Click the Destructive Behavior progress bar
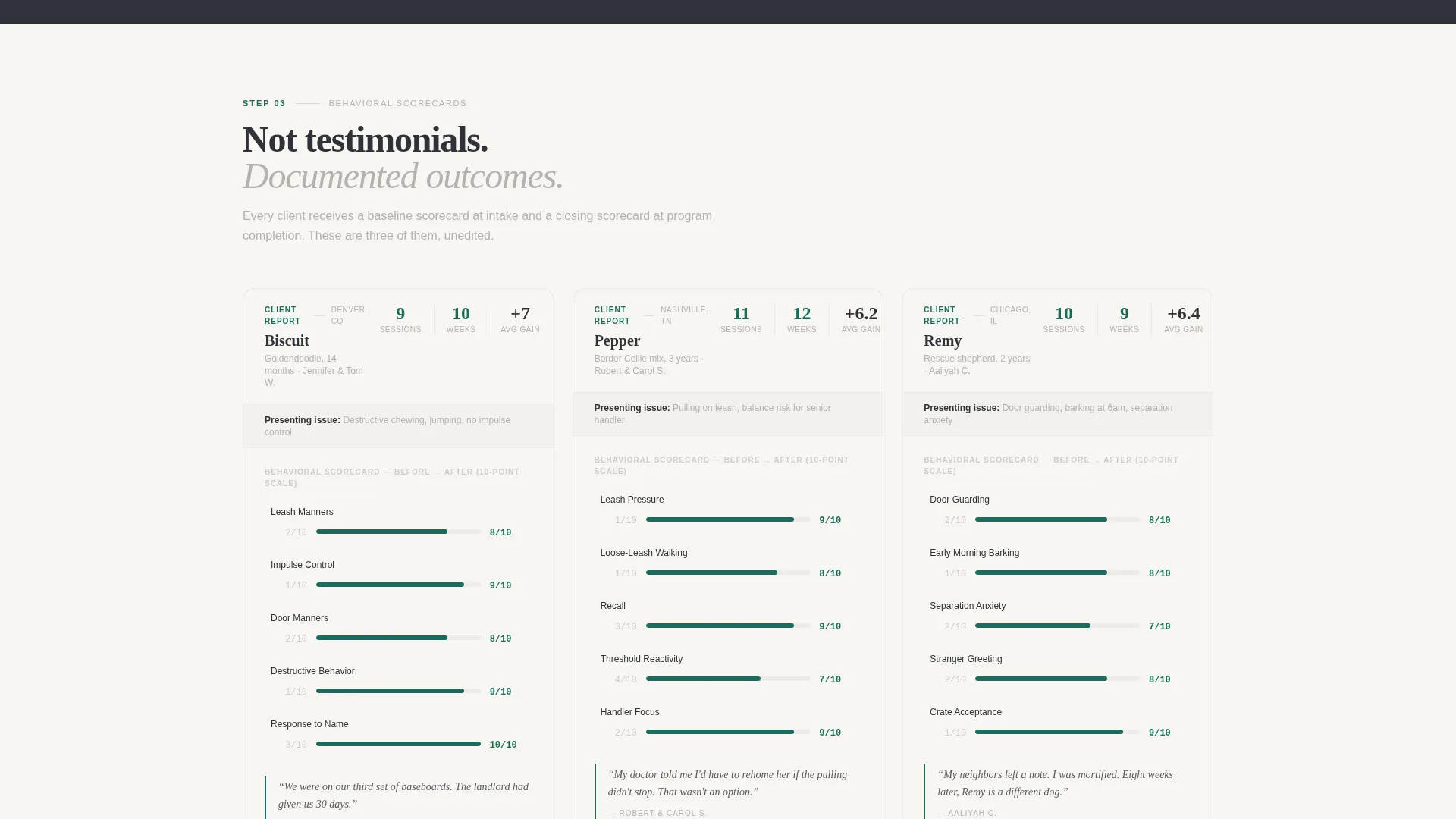This screenshot has height=819, width=1456. [398, 691]
